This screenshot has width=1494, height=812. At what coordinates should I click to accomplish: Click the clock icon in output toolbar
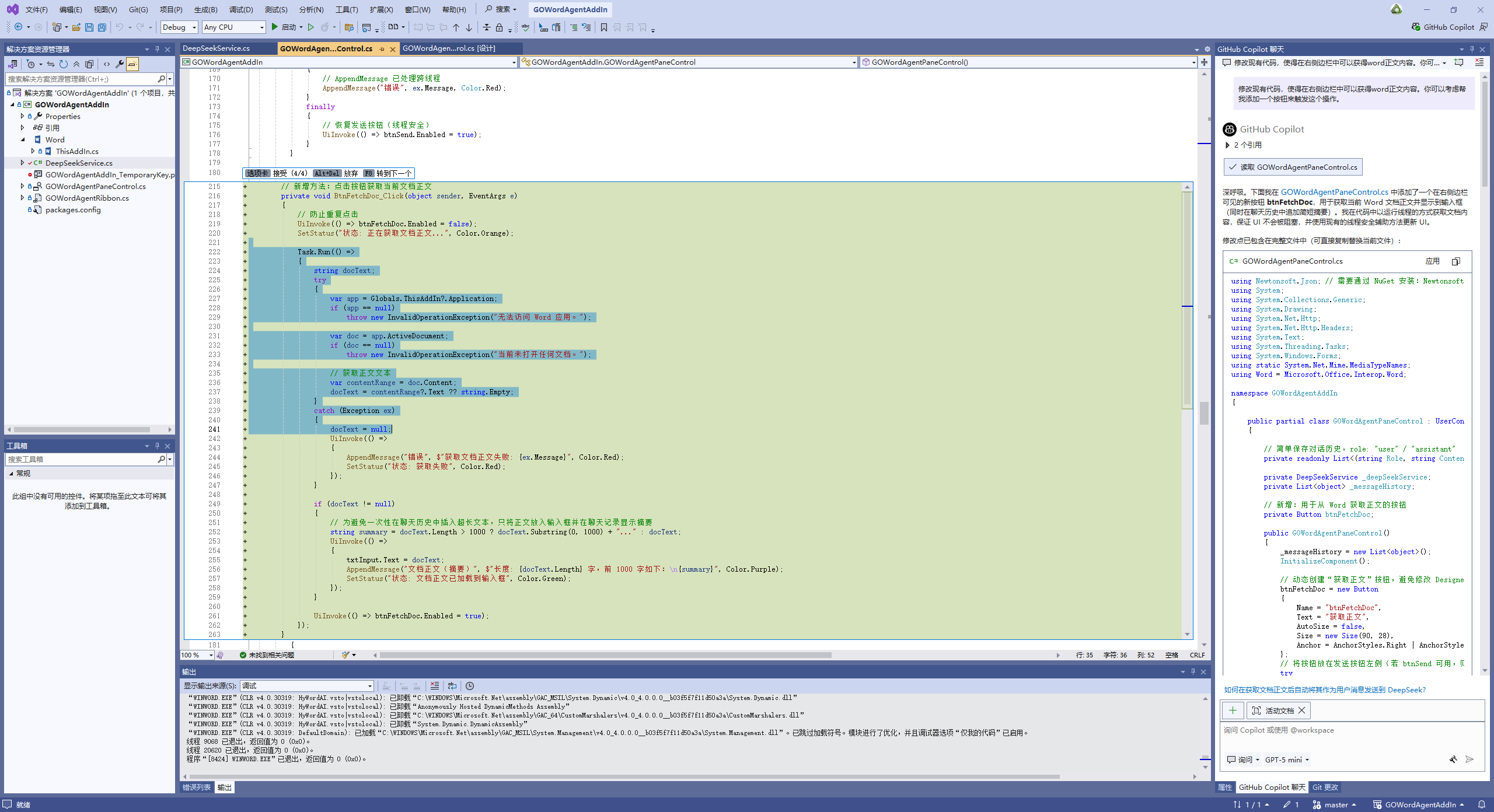tap(470, 686)
